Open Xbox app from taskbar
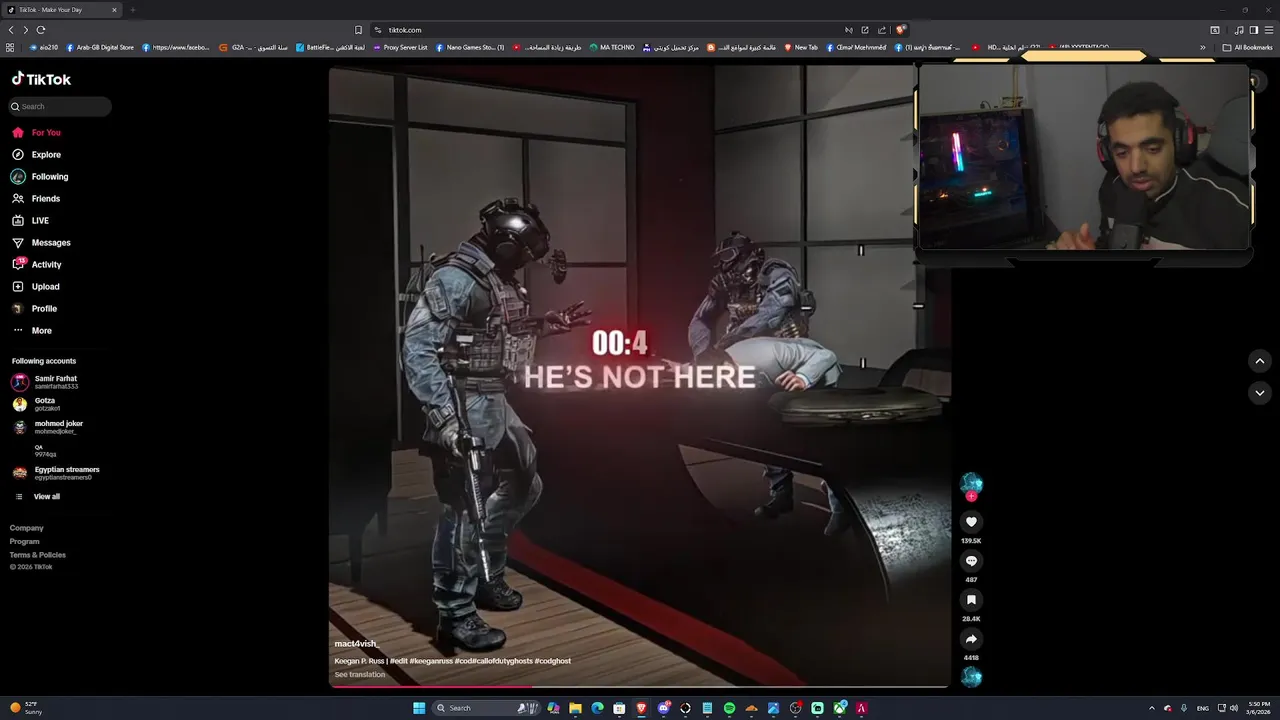1280x720 pixels. tap(839, 708)
